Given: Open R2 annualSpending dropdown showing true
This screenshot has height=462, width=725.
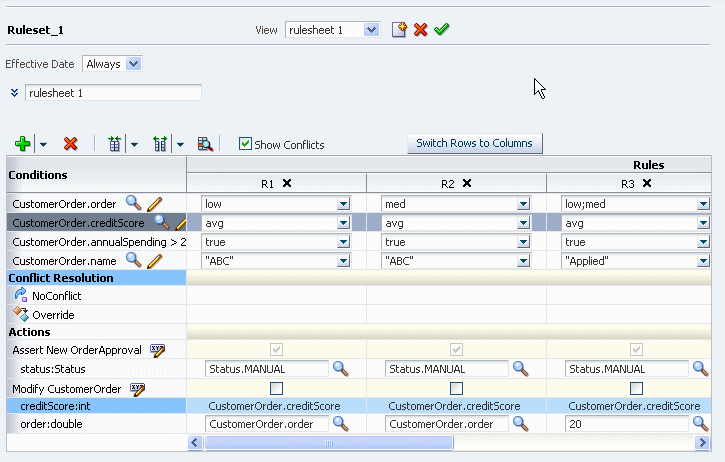Looking at the screenshot, I should 523,242.
